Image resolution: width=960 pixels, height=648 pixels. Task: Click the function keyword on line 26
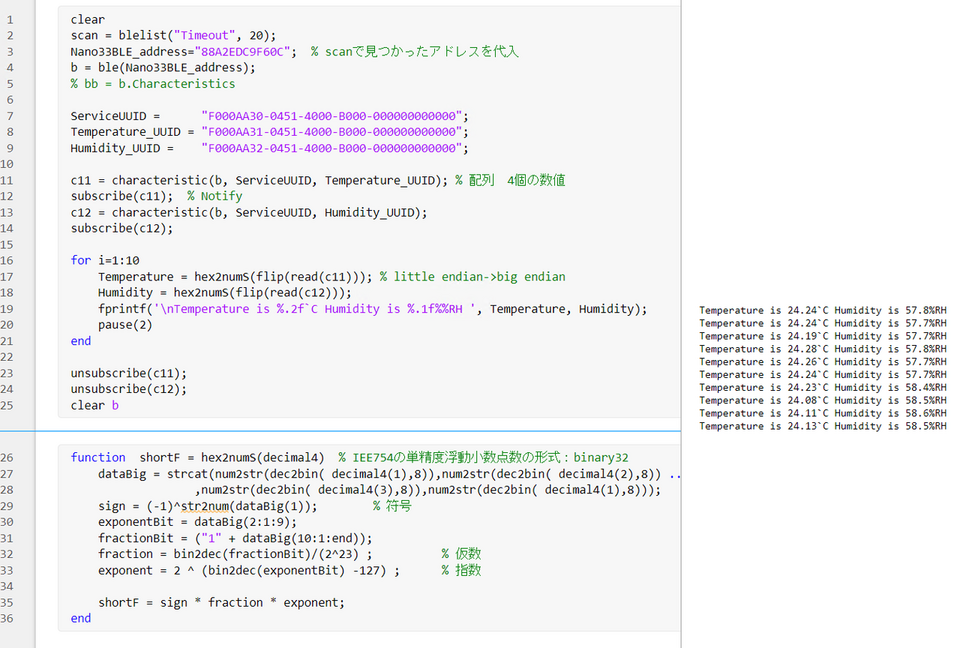point(98,458)
